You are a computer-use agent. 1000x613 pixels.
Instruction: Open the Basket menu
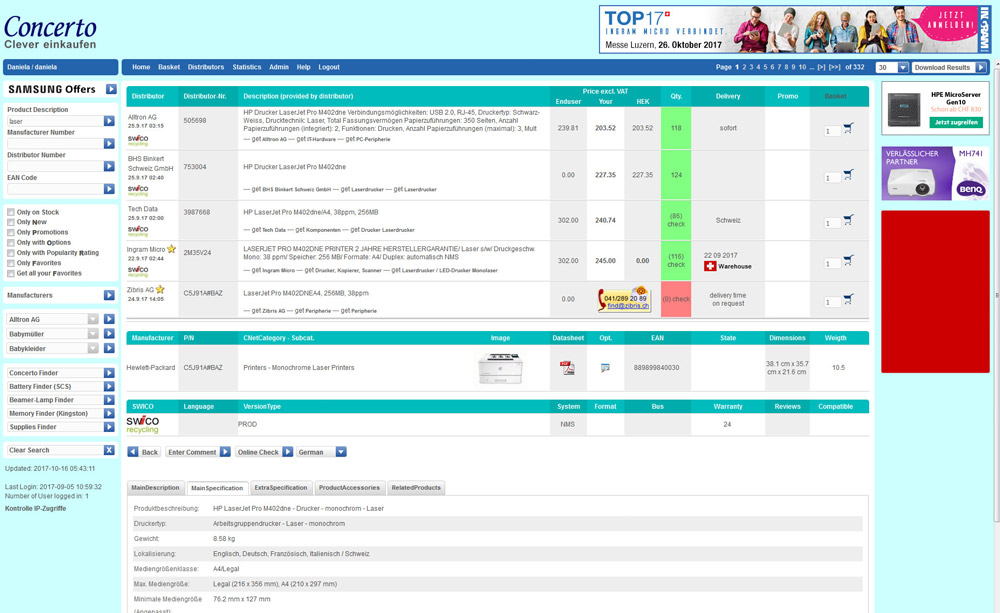[x=169, y=67]
